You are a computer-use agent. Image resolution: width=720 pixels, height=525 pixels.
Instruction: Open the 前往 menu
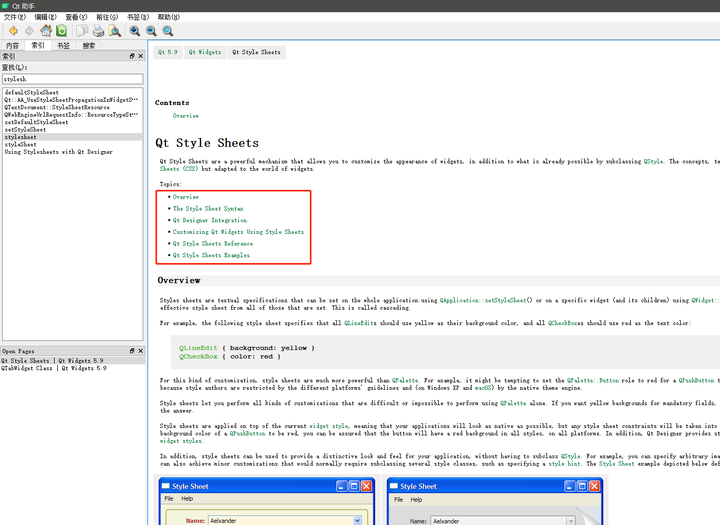click(107, 17)
